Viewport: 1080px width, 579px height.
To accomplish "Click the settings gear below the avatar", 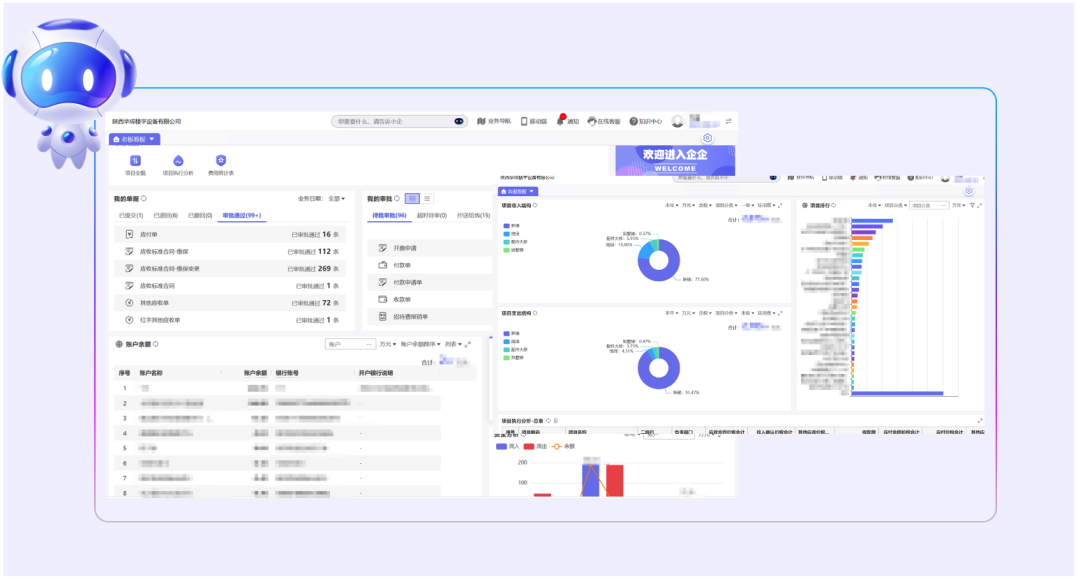I will (707, 138).
